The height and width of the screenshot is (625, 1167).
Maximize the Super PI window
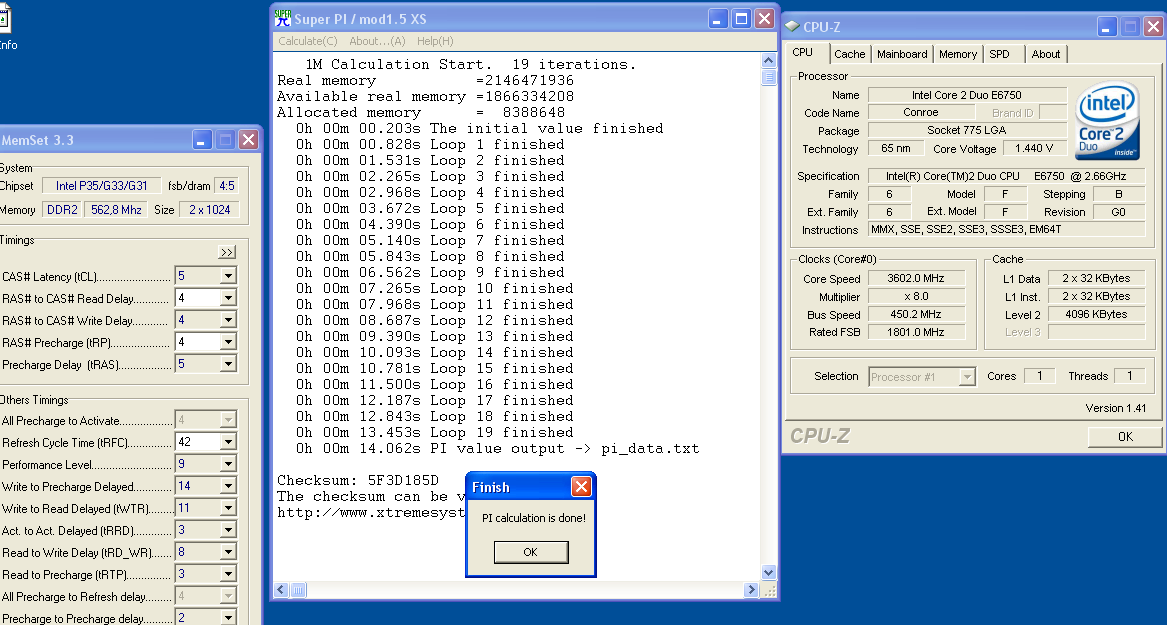[741, 19]
